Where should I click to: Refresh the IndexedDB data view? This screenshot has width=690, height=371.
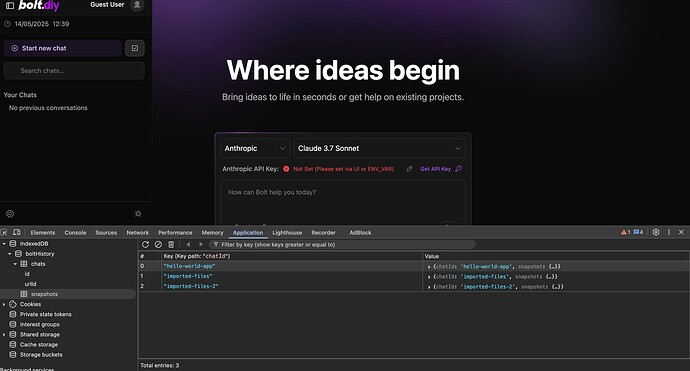(x=145, y=245)
